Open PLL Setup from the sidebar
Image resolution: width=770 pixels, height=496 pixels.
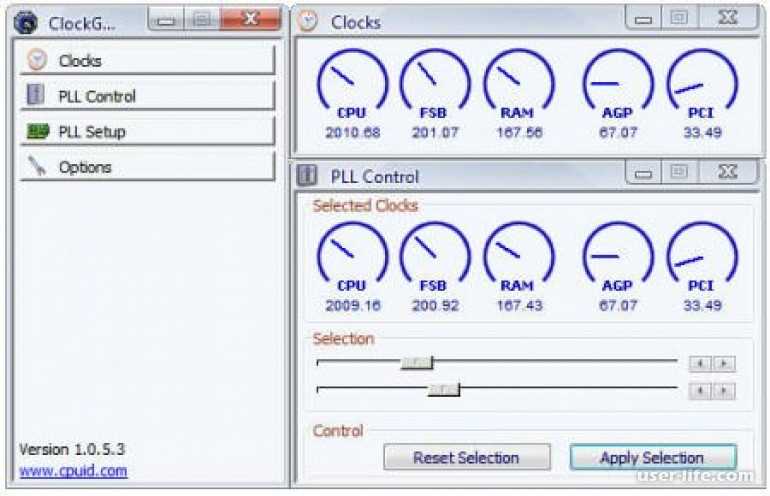[x=147, y=131]
